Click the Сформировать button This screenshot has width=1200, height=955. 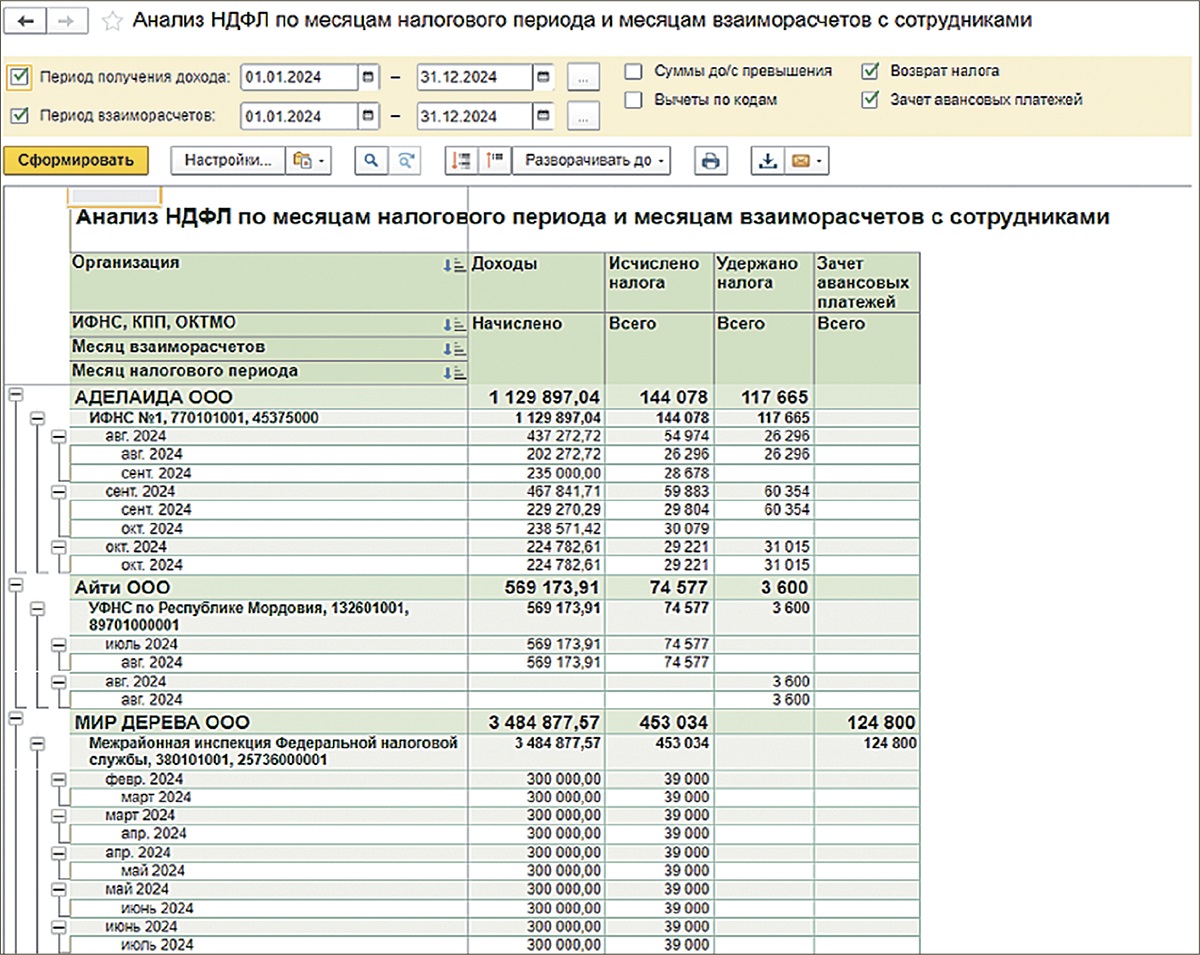click(75, 161)
